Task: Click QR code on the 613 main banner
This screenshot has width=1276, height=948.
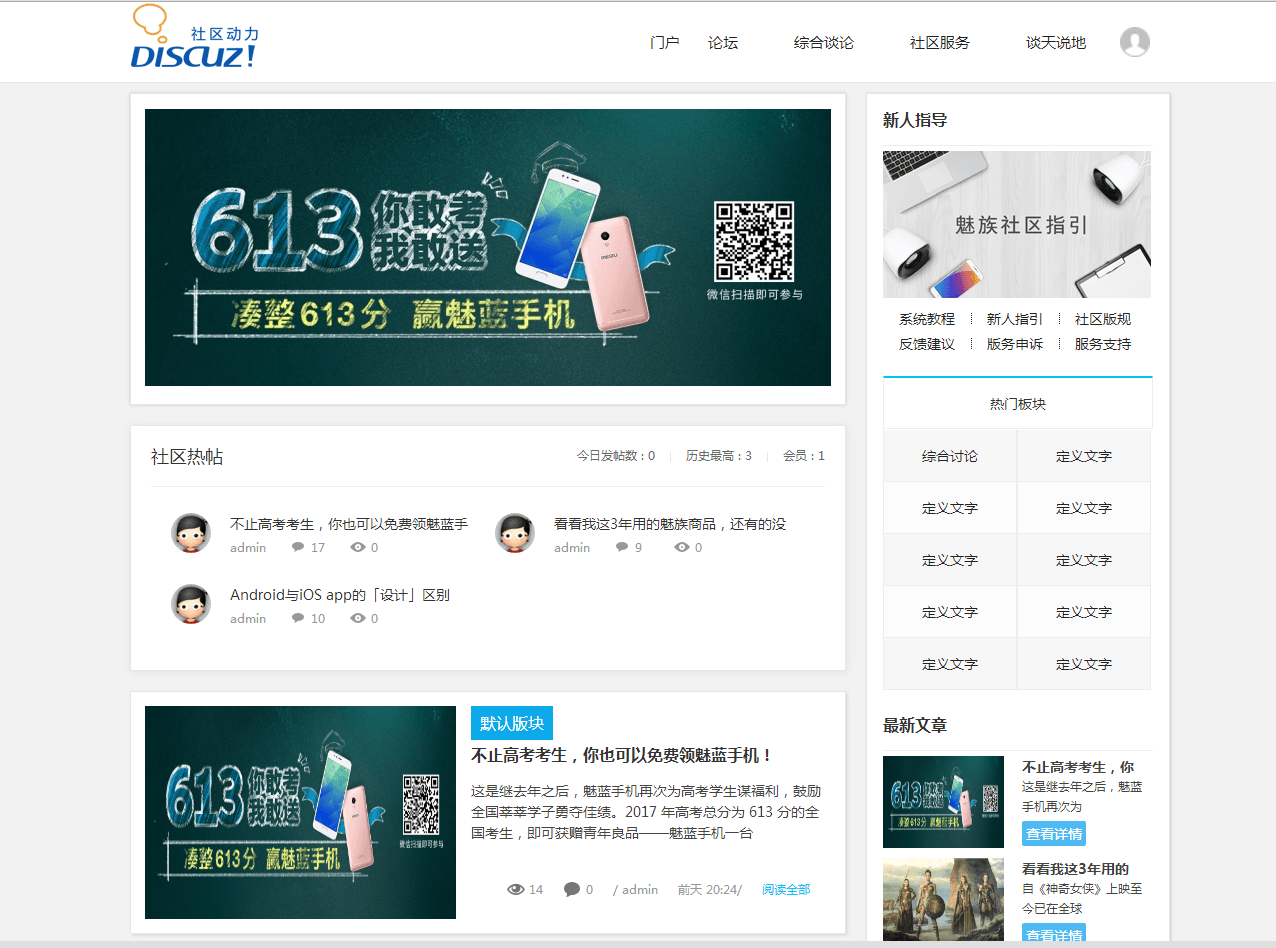Action: (754, 241)
